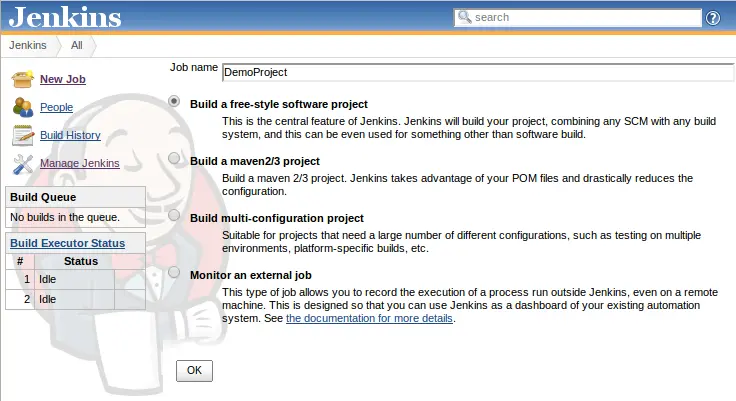Click the All breadcrumb item

click(x=77, y=45)
